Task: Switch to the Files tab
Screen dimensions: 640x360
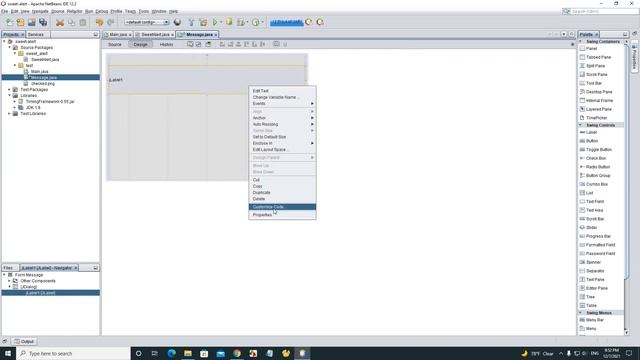Action: 8,268
